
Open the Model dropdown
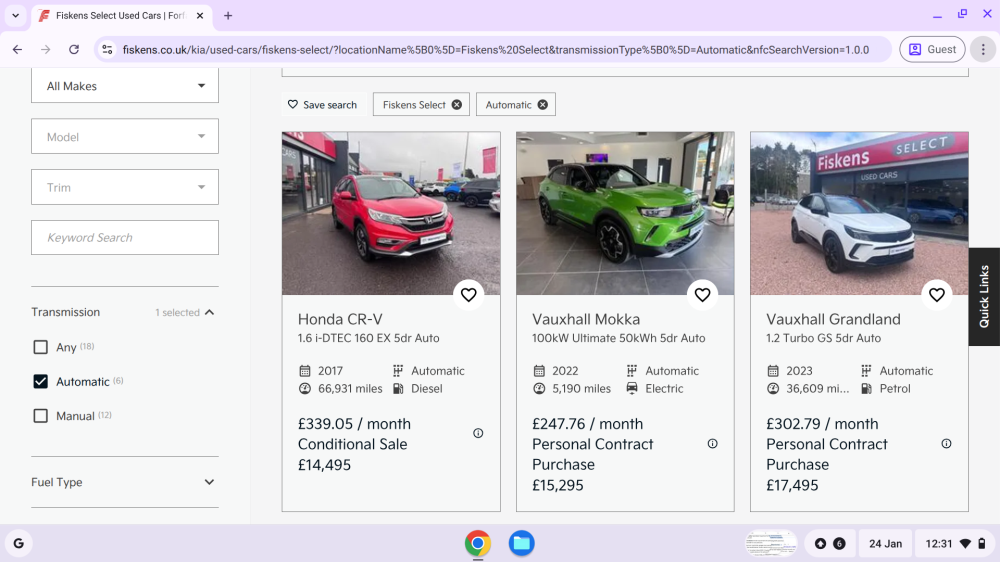coord(125,136)
